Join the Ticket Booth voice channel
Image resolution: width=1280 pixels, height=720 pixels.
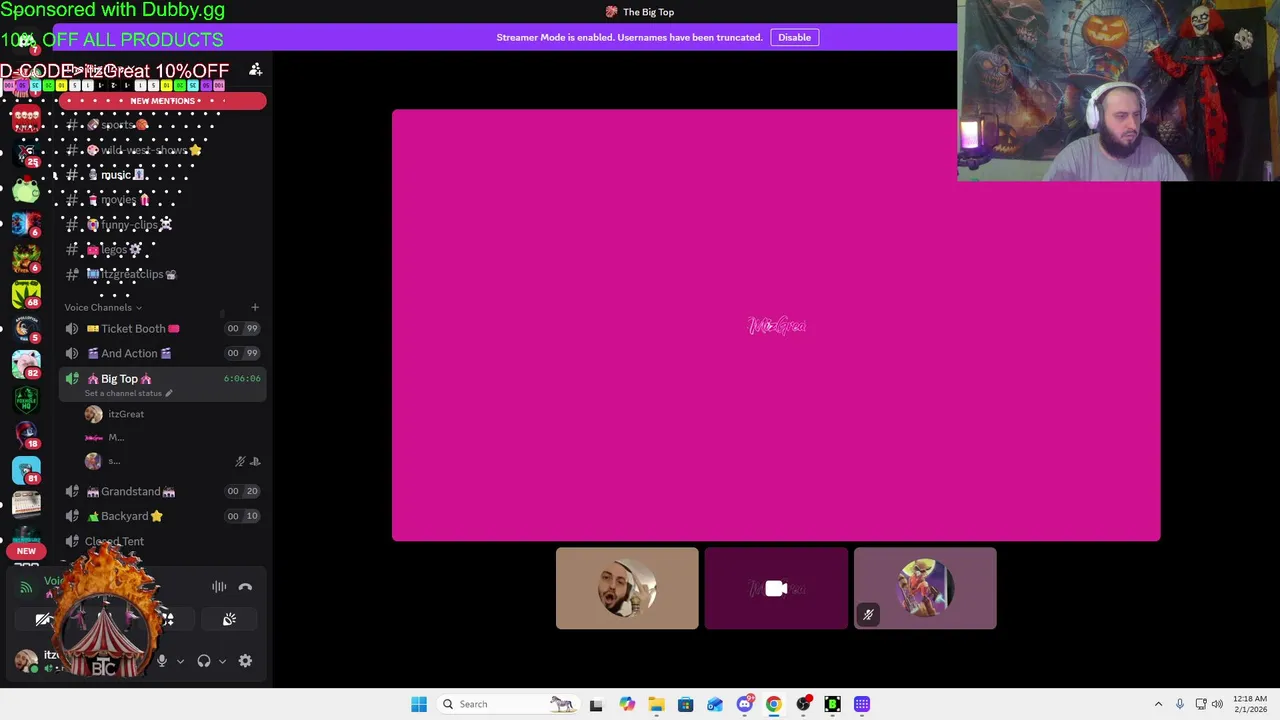[160, 328]
